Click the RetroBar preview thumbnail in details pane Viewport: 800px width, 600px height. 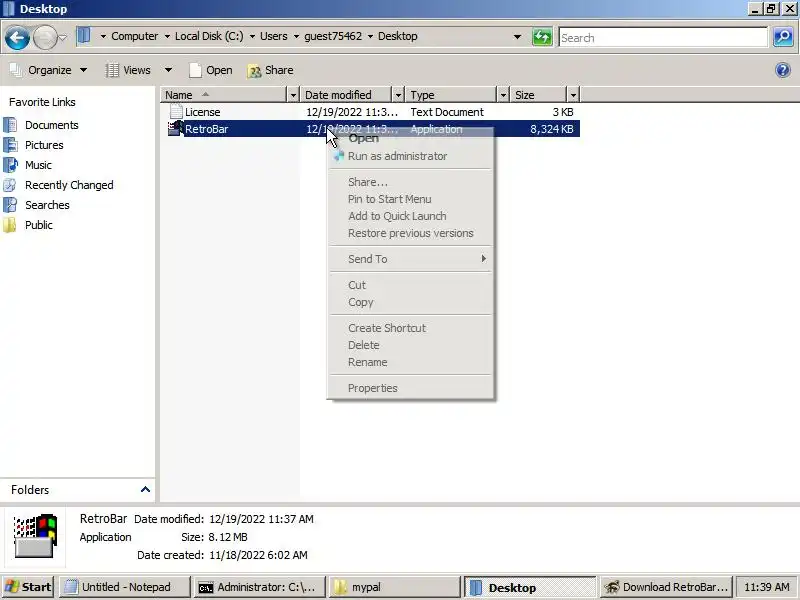pos(35,536)
